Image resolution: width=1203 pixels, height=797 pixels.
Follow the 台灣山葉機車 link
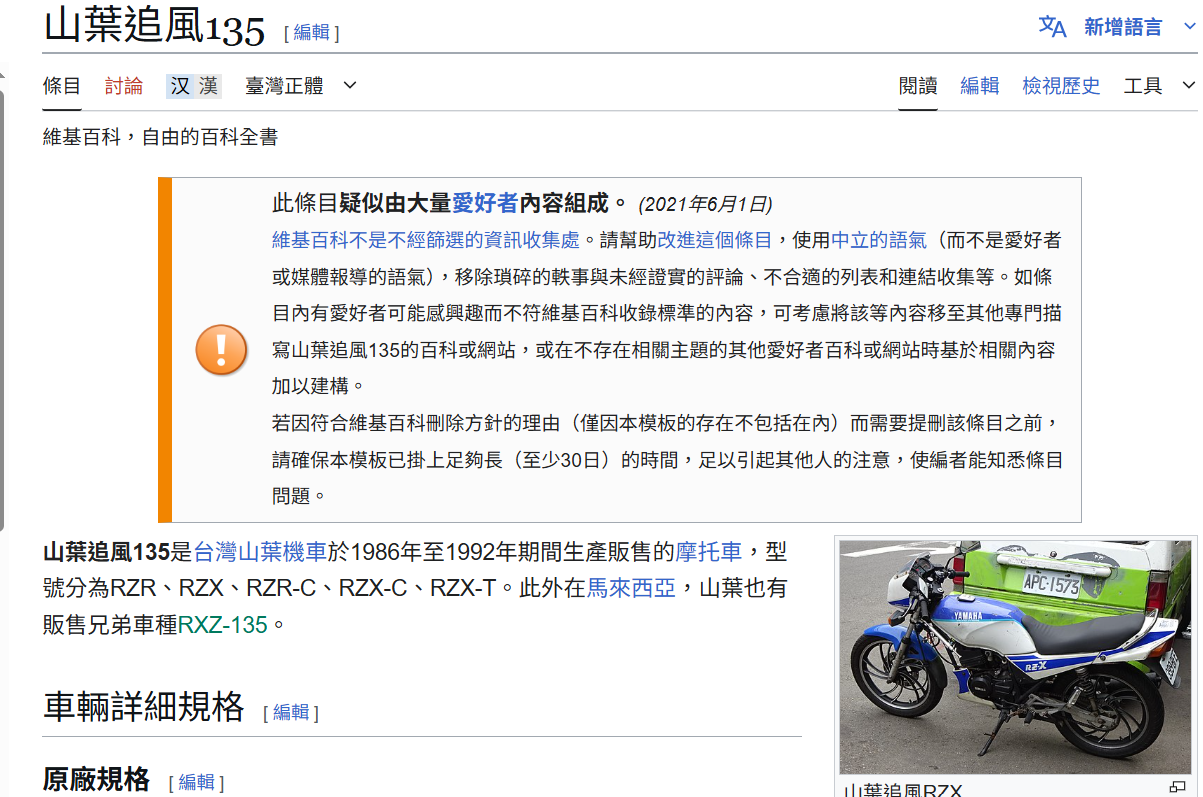pos(260,552)
